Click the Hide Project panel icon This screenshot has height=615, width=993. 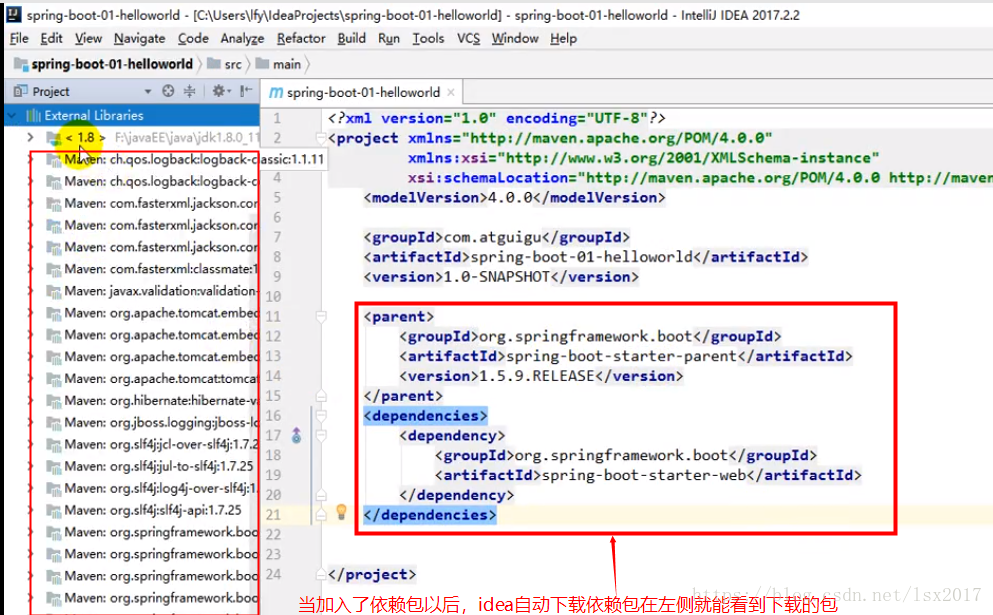click(x=246, y=91)
